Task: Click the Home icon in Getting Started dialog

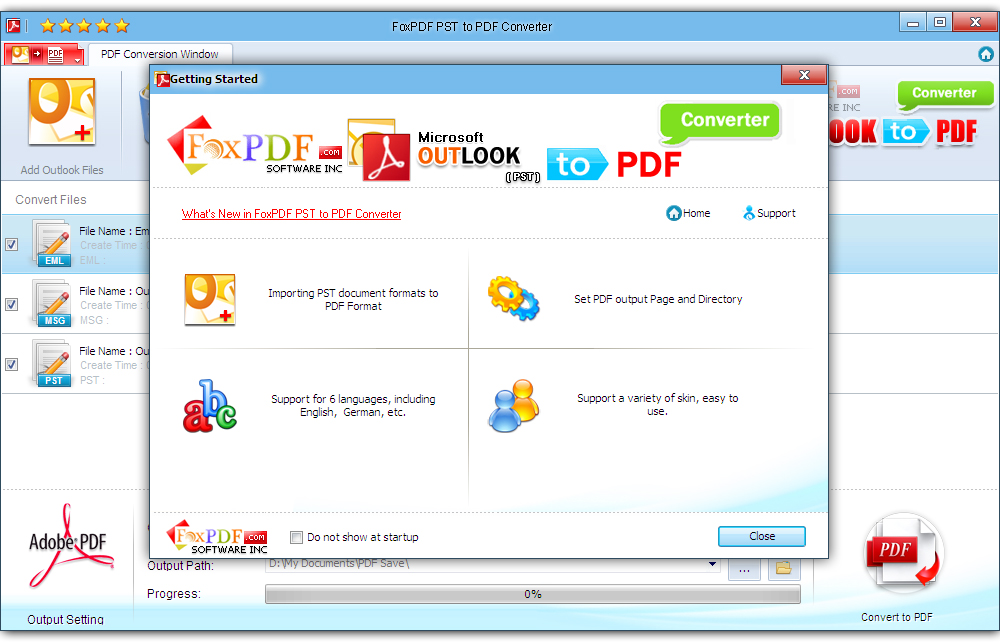Action: (x=673, y=213)
